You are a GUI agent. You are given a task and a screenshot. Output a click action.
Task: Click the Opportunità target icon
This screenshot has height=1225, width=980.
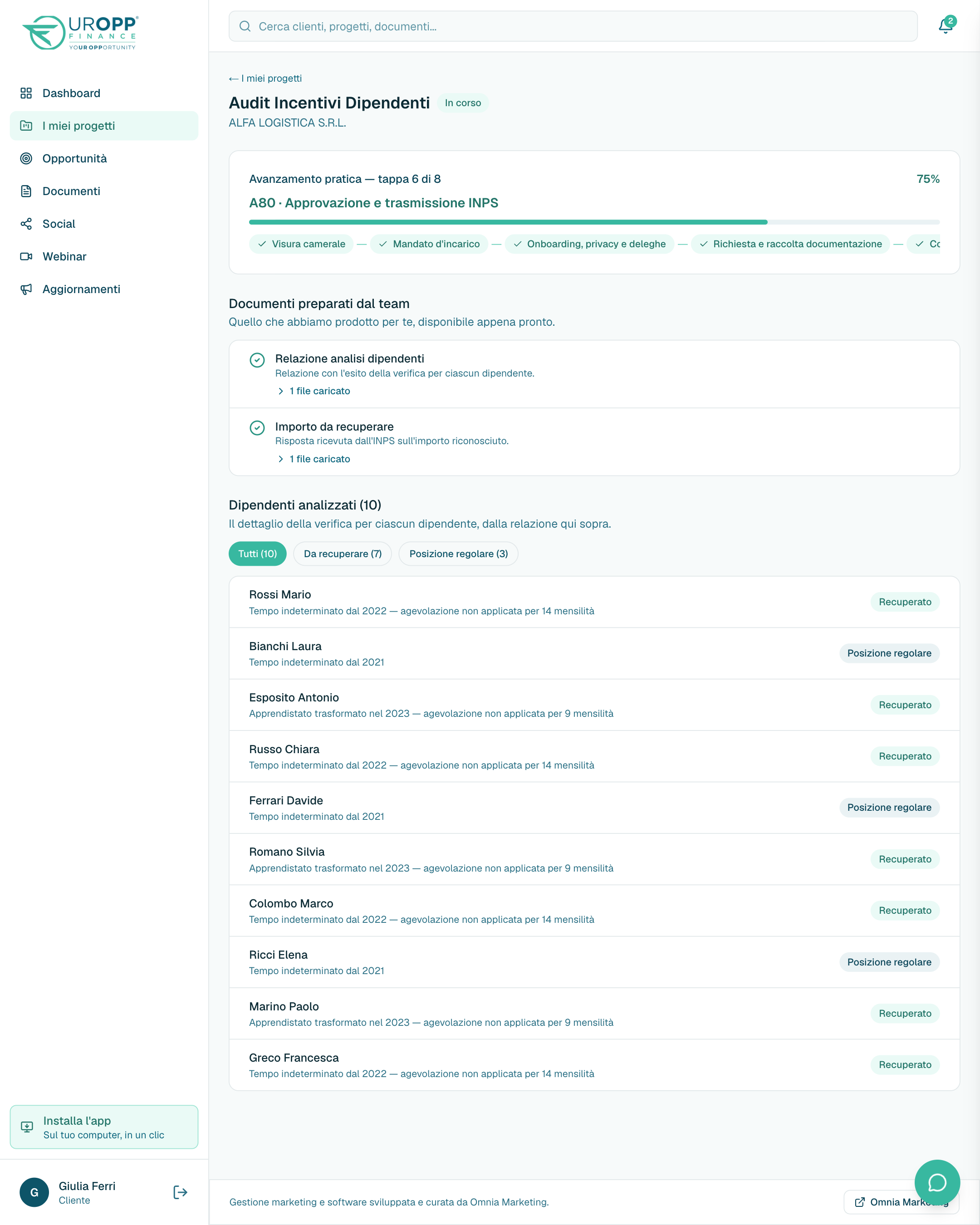tap(26, 158)
